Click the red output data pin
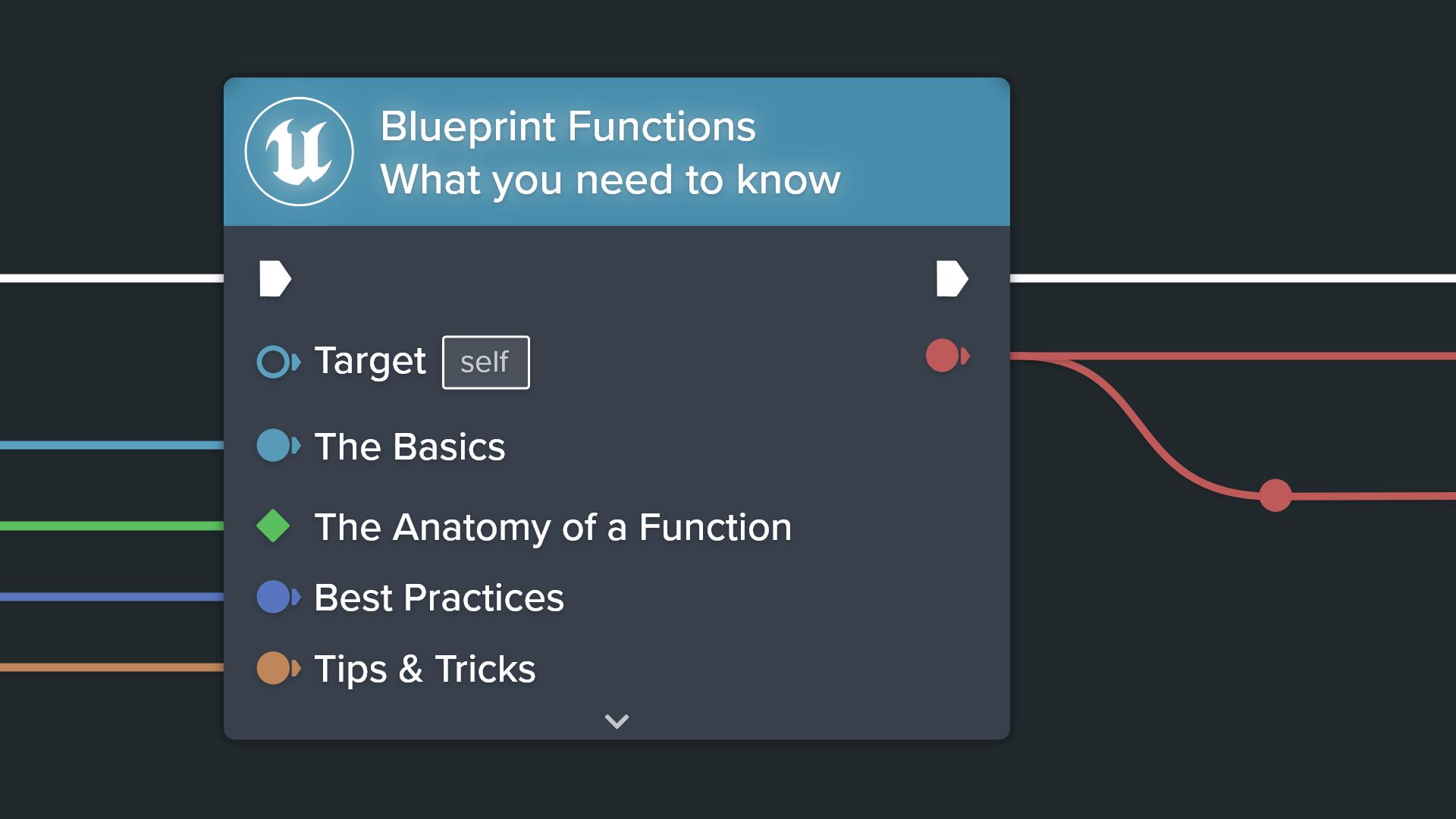Viewport: 1456px width, 819px height. tap(946, 356)
